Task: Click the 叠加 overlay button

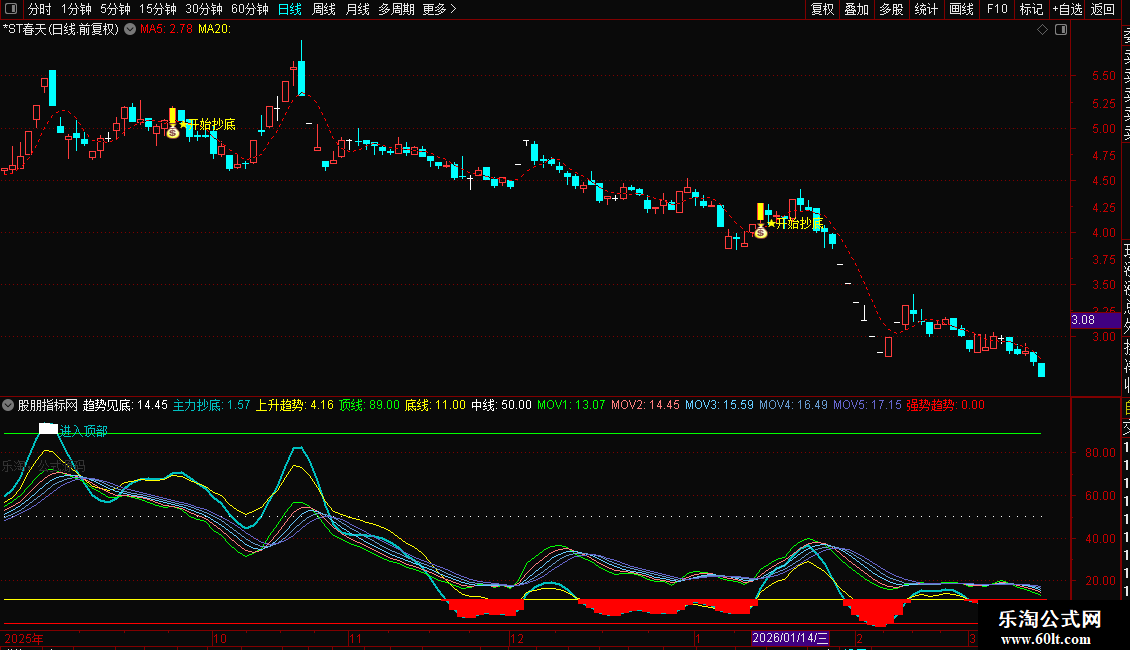Action: [857, 9]
